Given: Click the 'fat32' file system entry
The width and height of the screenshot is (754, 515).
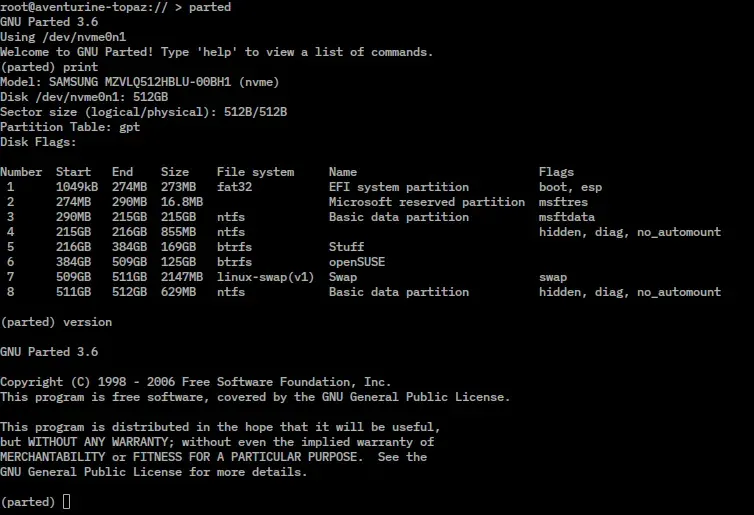Looking at the screenshot, I should tap(235, 187).
